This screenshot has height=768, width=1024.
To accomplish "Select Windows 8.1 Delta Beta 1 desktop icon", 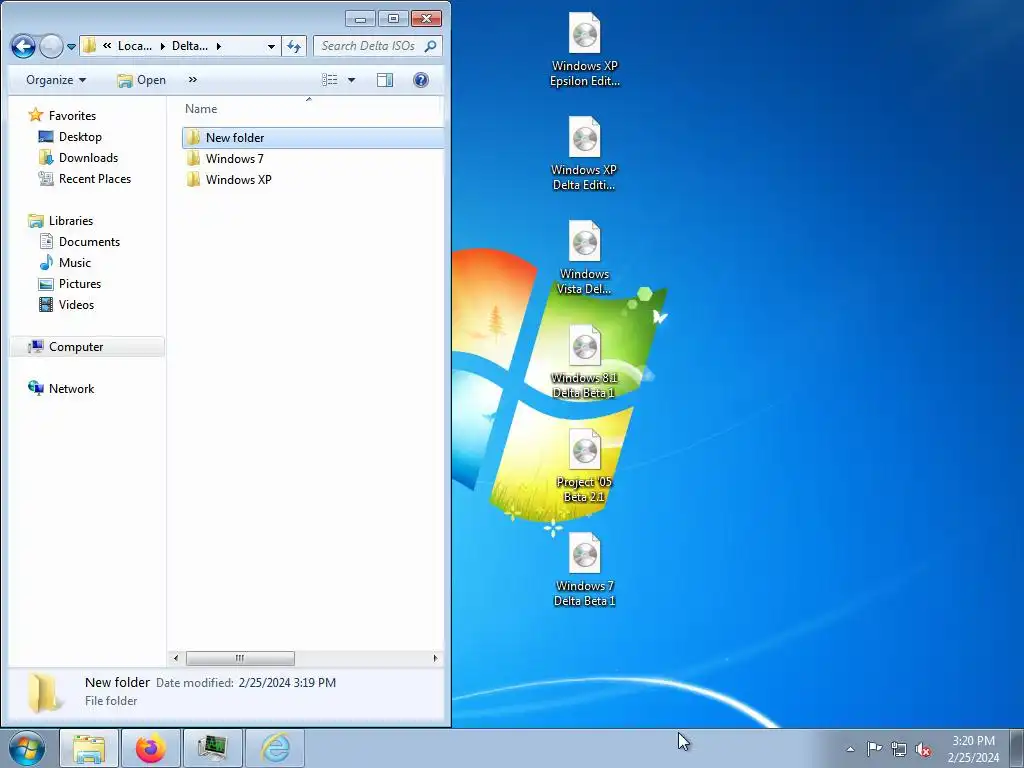I will 584,361.
